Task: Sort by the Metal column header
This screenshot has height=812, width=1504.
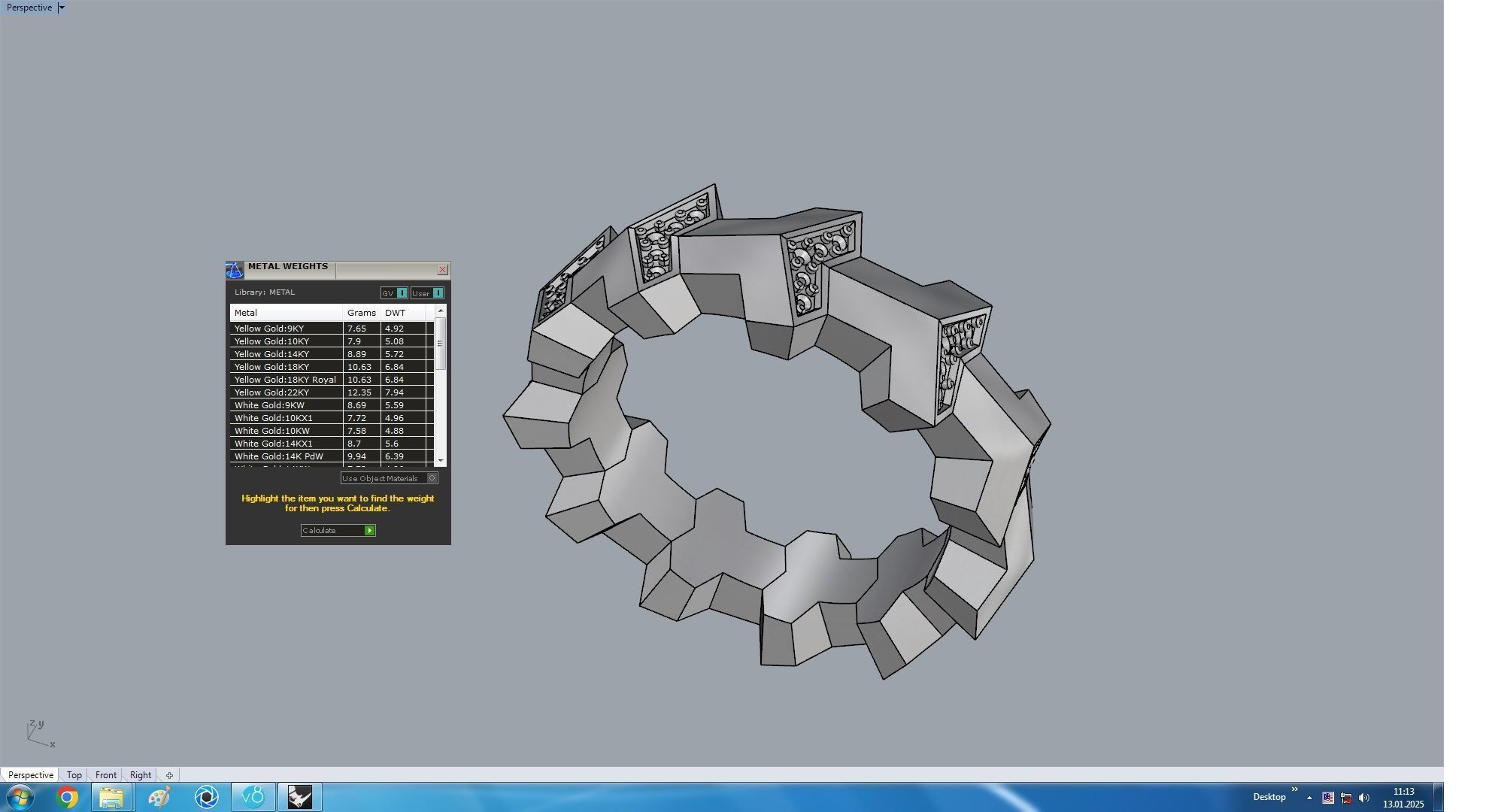Action: coord(286,313)
